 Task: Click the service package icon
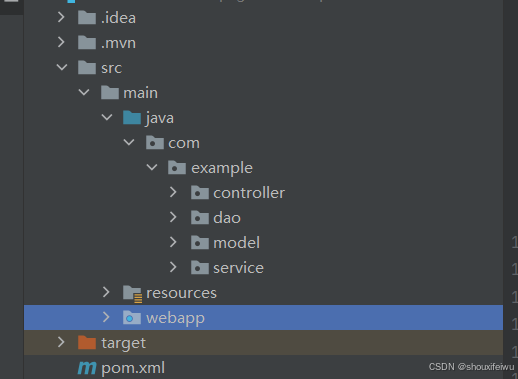tap(200, 268)
